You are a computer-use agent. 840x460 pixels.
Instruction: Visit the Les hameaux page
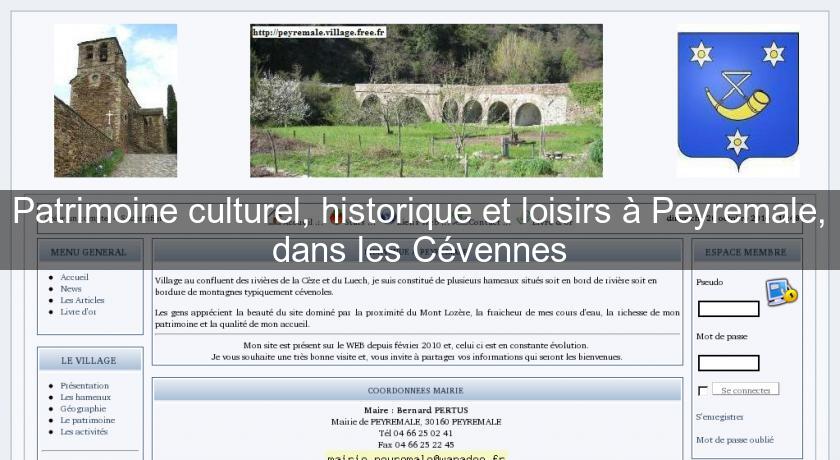(85, 397)
